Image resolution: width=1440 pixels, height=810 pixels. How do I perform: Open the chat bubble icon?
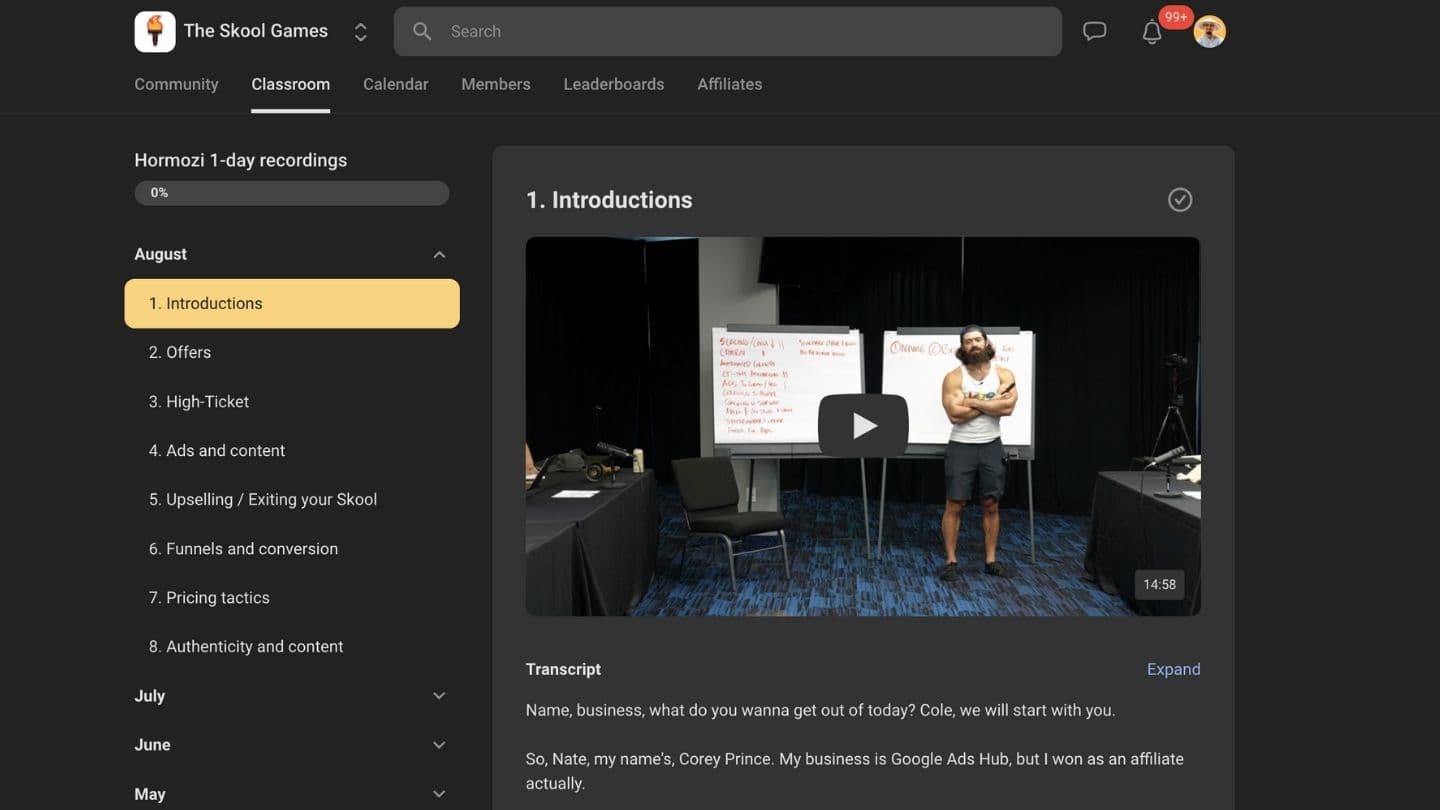pyautogui.click(x=1094, y=31)
